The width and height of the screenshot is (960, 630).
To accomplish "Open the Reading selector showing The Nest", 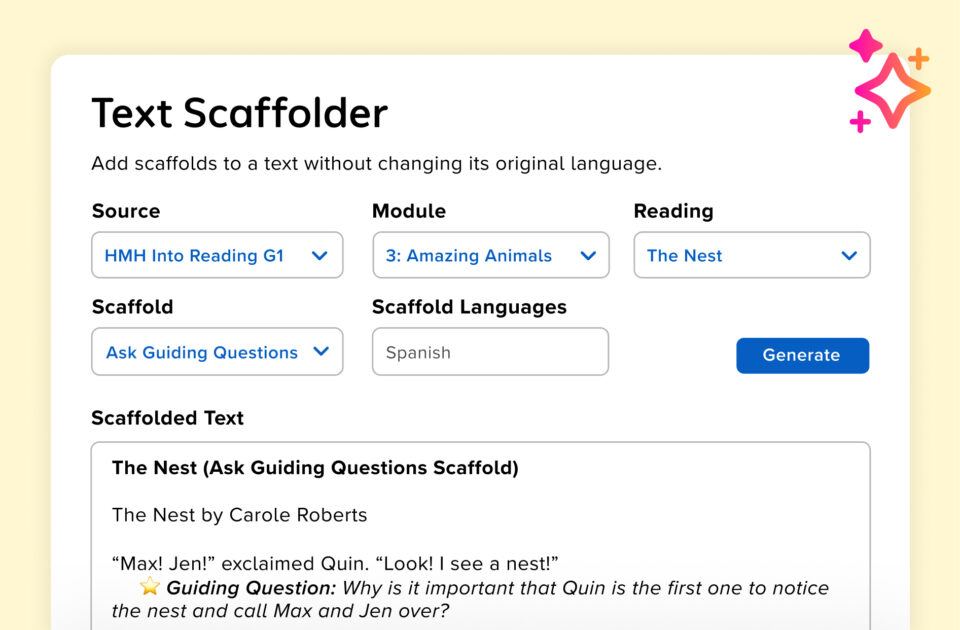I will point(752,255).
